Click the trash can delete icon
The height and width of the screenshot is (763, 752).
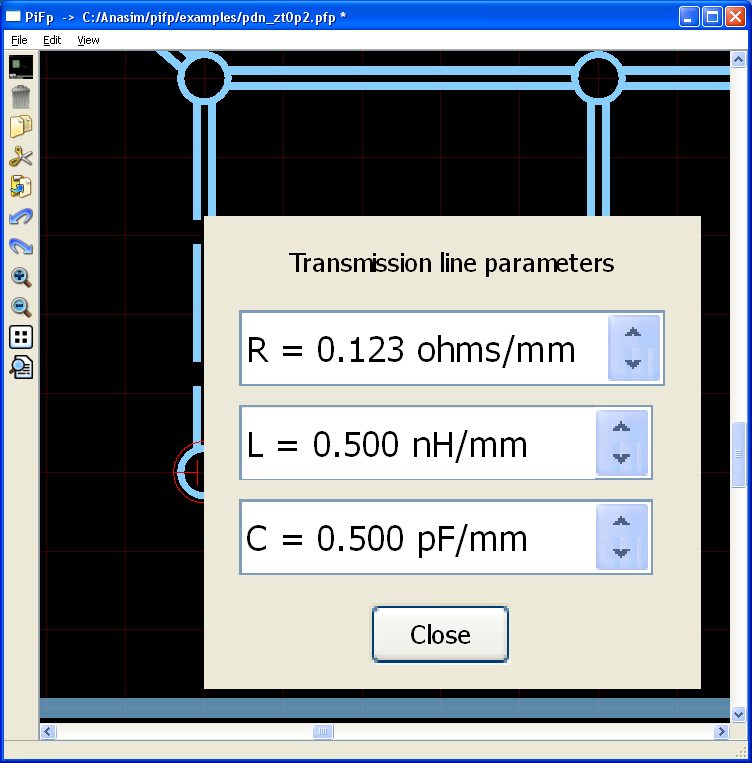[x=21, y=97]
